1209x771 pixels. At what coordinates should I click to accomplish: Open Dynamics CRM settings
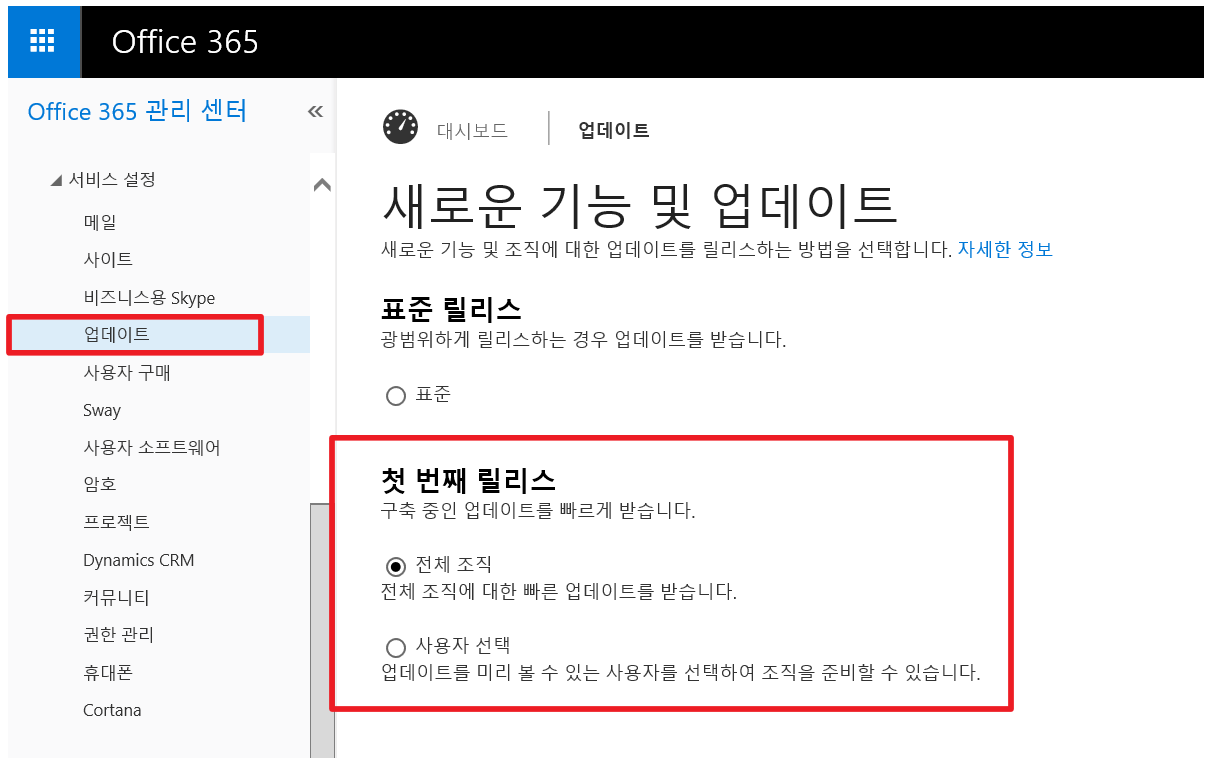(139, 560)
